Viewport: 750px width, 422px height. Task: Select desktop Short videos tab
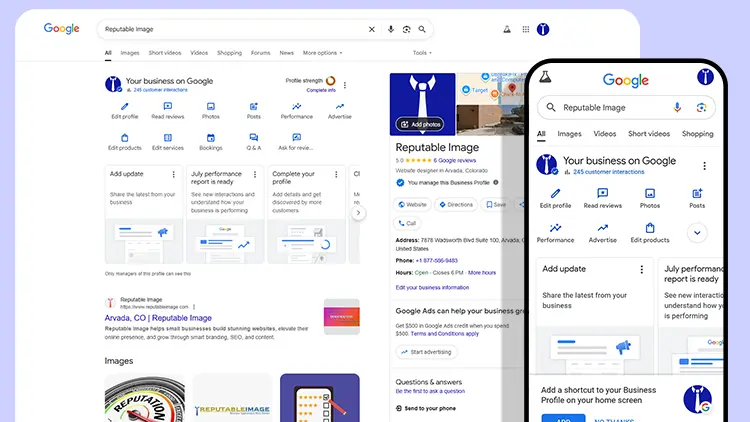(x=165, y=53)
